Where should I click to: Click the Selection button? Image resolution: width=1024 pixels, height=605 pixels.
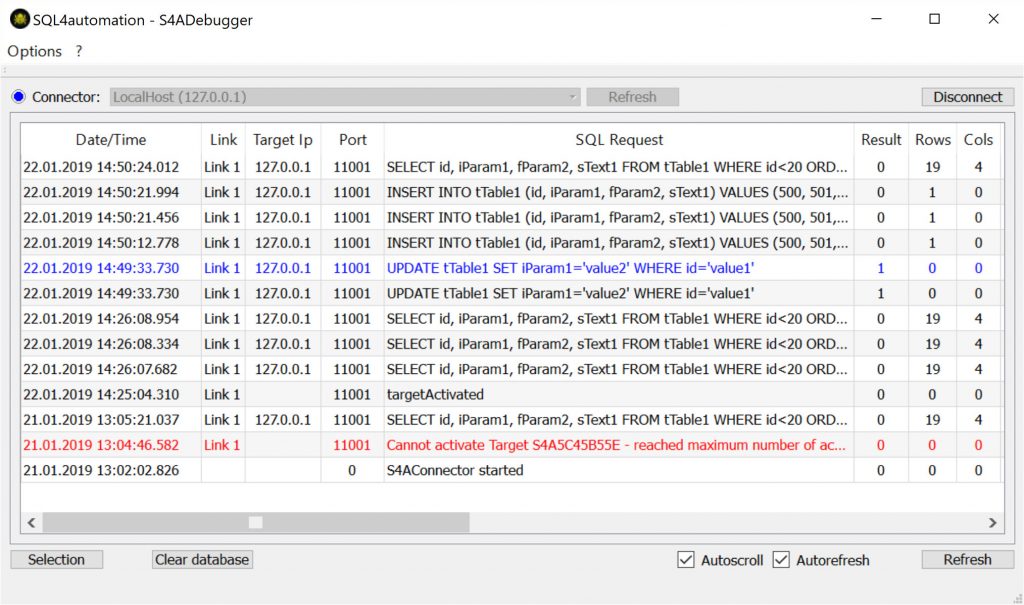[56, 559]
